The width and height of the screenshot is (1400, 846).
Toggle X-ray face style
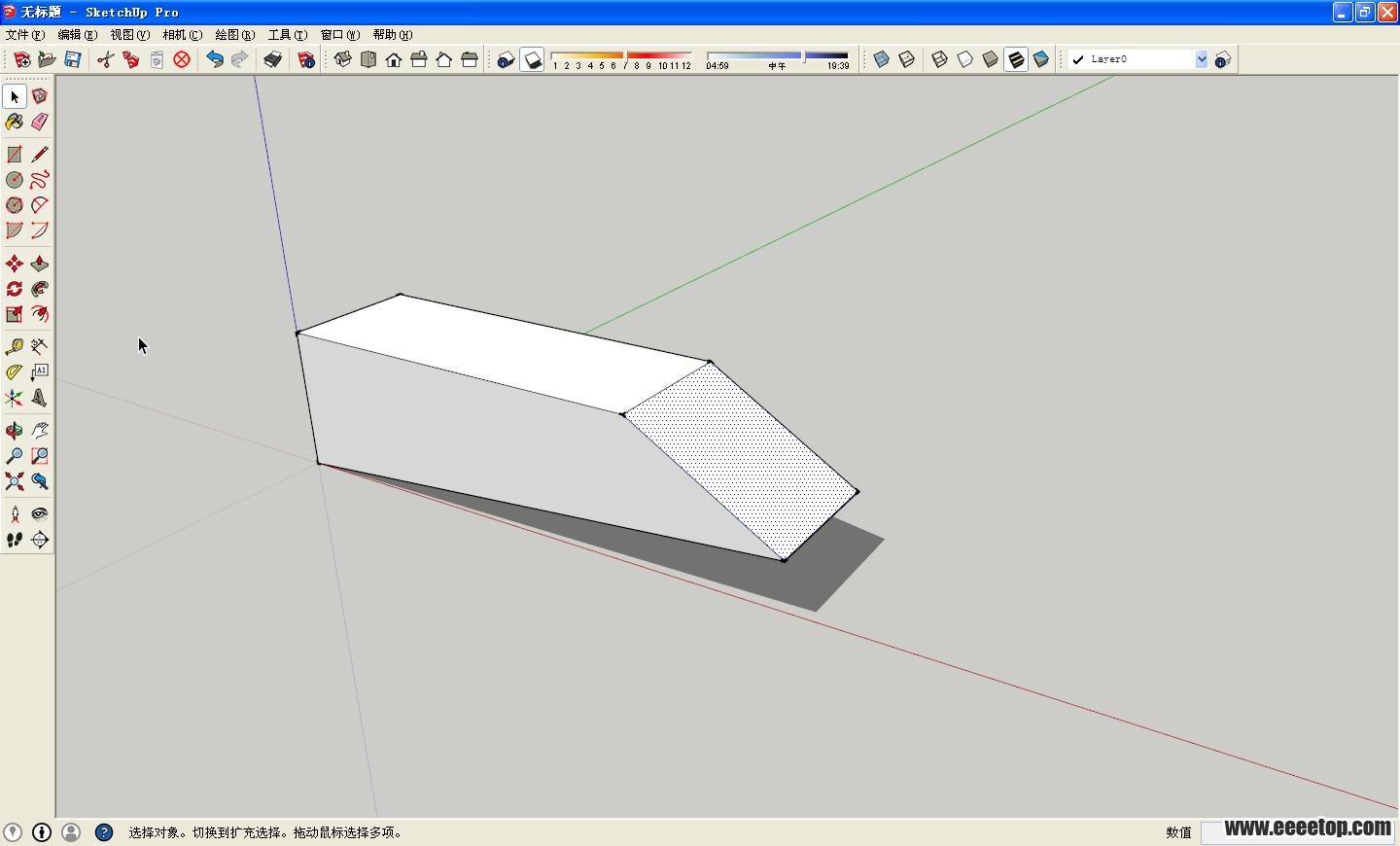tap(882, 59)
